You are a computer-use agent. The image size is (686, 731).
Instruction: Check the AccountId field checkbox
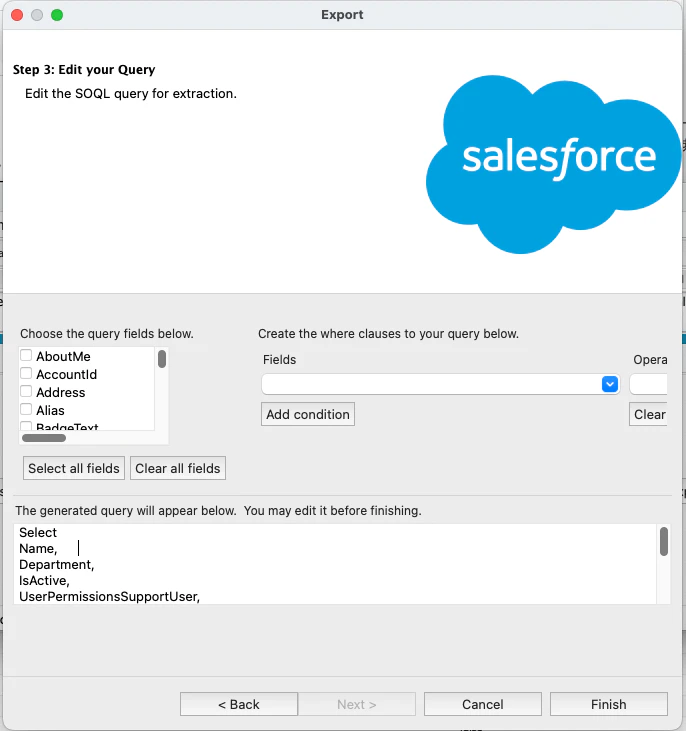[x=26, y=374]
